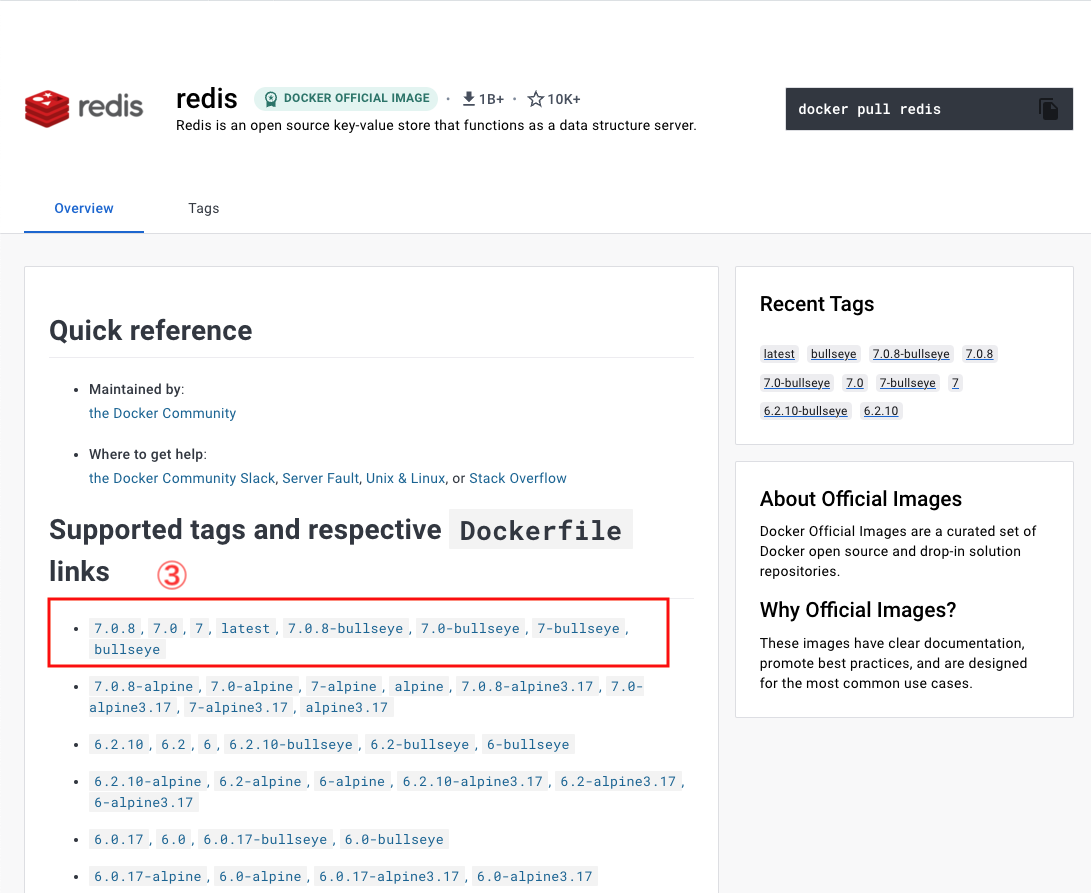This screenshot has height=893, width=1091.
Task: Open the 7.0.8-bullseye recent tag
Action: [911, 354]
